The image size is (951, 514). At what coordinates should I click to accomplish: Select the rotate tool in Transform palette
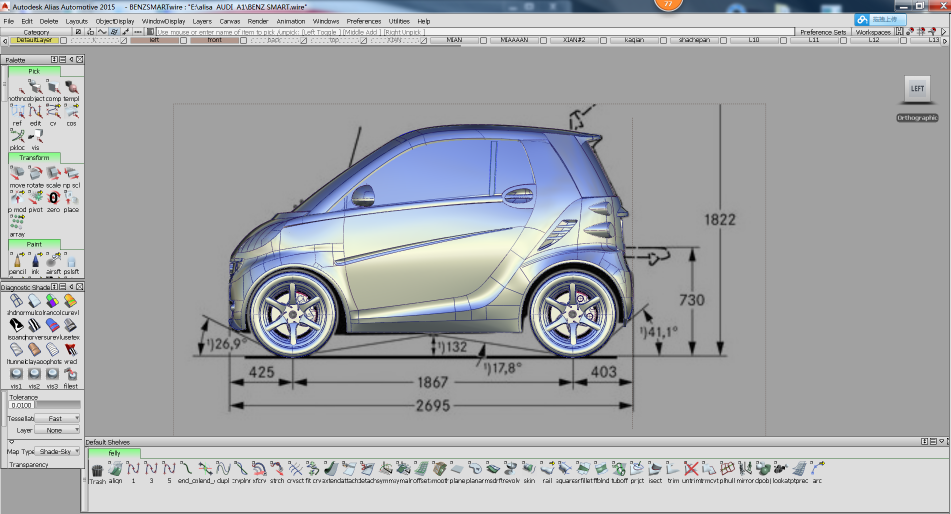[36, 172]
